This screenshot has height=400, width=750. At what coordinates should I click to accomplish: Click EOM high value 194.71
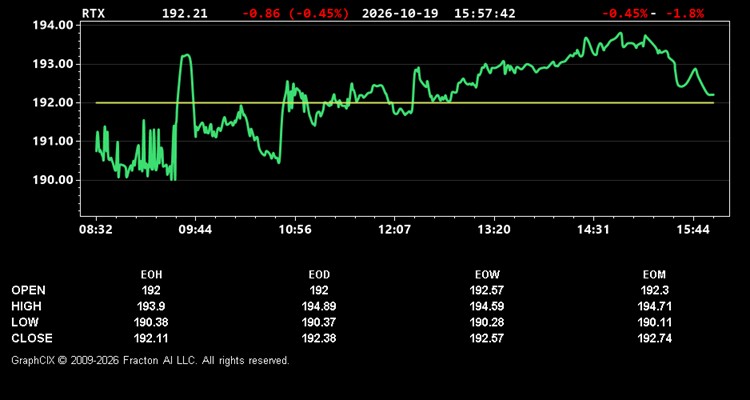click(x=654, y=306)
